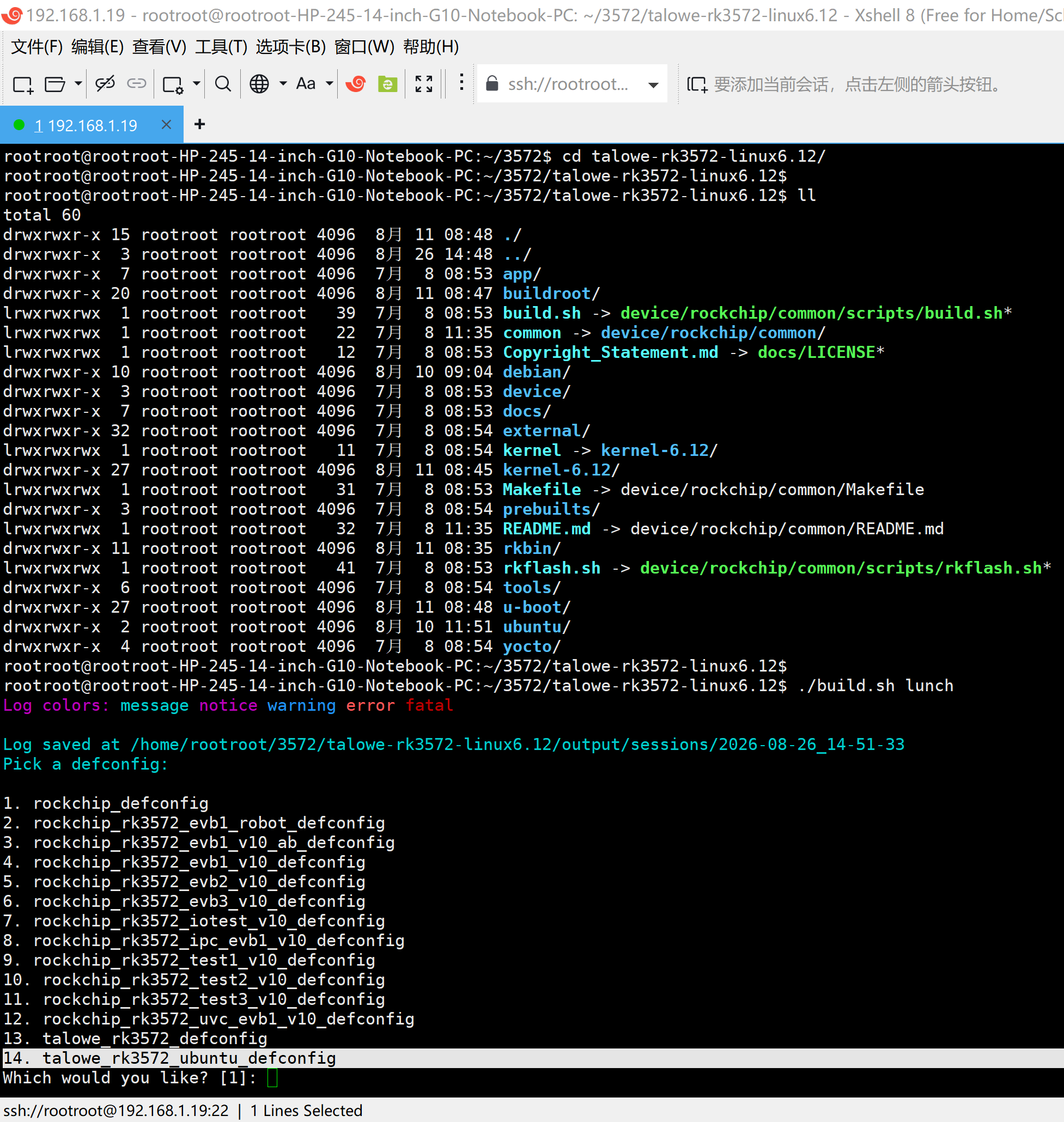1064x1122 pixels.
Task: Open the 选项卡(B) menu
Action: pos(291,46)
